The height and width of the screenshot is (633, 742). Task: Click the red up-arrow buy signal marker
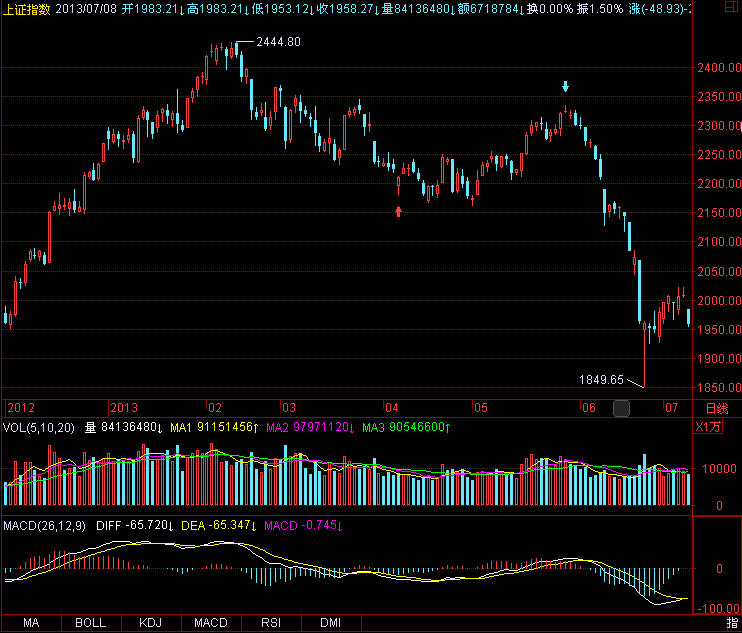pyautogui.click(x=398, y=211)
